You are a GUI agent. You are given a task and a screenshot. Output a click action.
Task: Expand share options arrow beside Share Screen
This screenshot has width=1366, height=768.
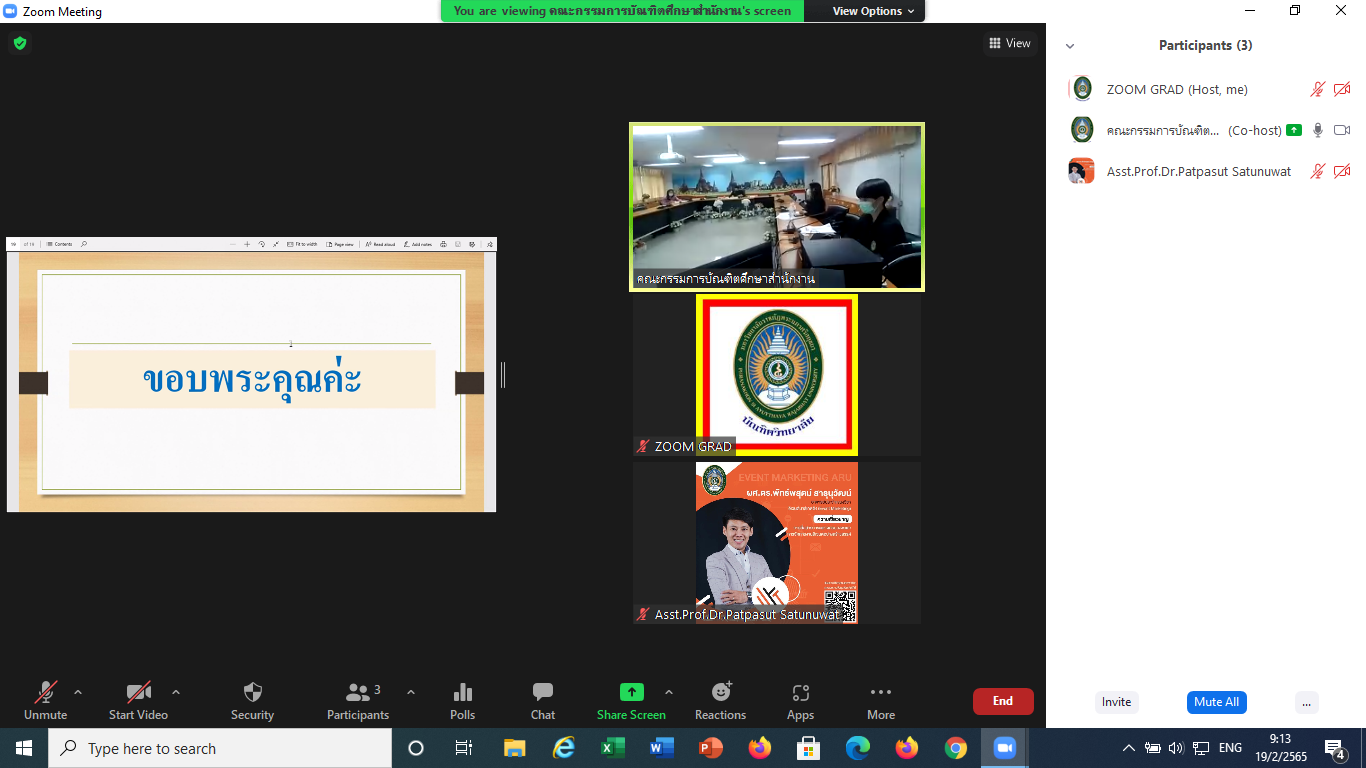coord(669,692)
